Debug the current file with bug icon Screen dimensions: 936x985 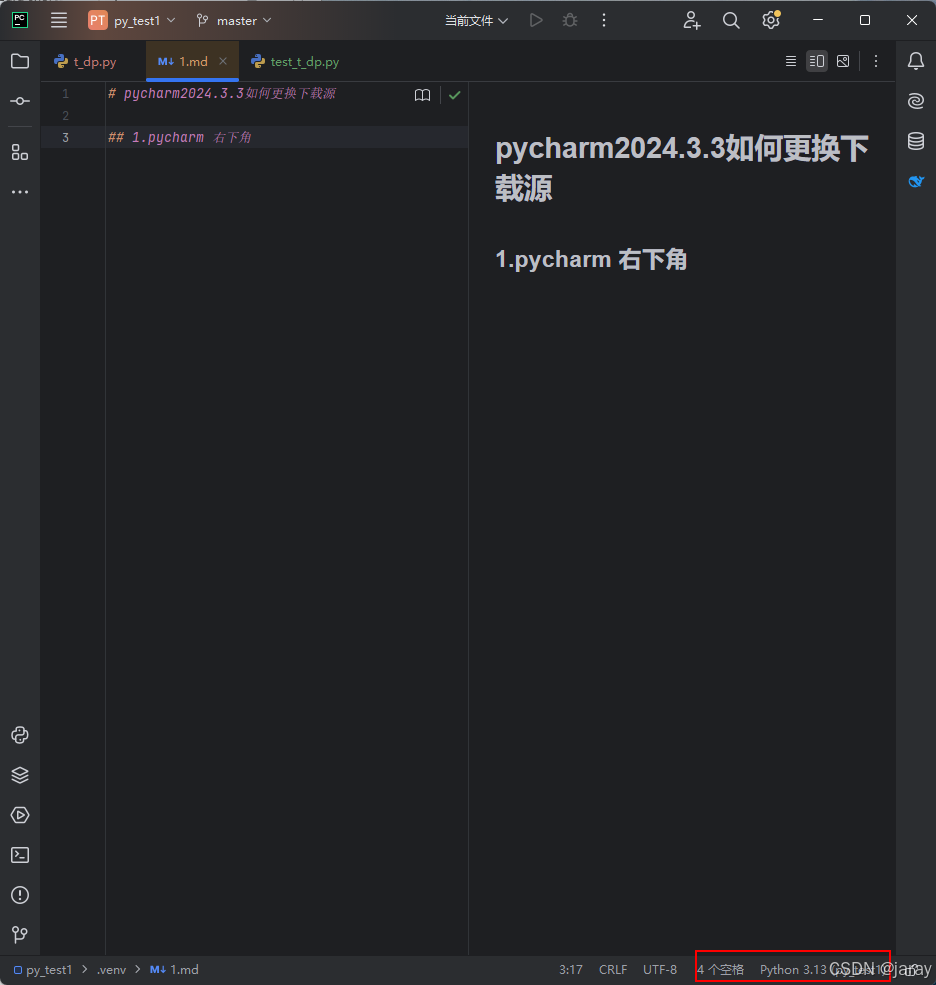(570, 20)
